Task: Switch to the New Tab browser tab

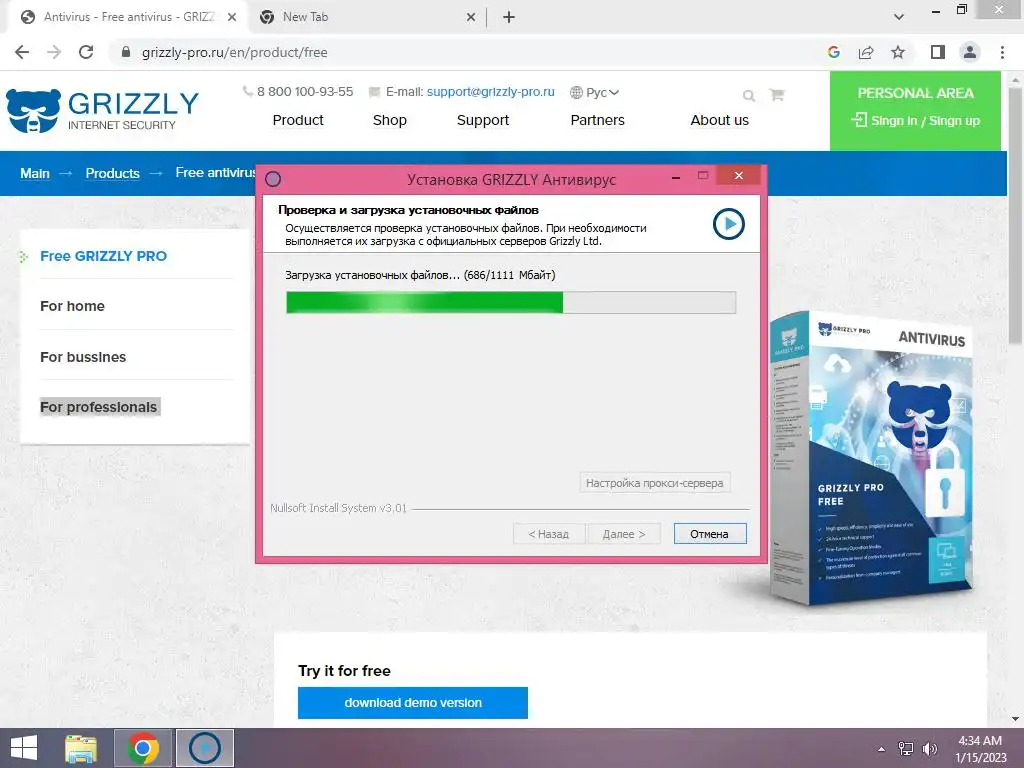Action: (x=367, y=17)
